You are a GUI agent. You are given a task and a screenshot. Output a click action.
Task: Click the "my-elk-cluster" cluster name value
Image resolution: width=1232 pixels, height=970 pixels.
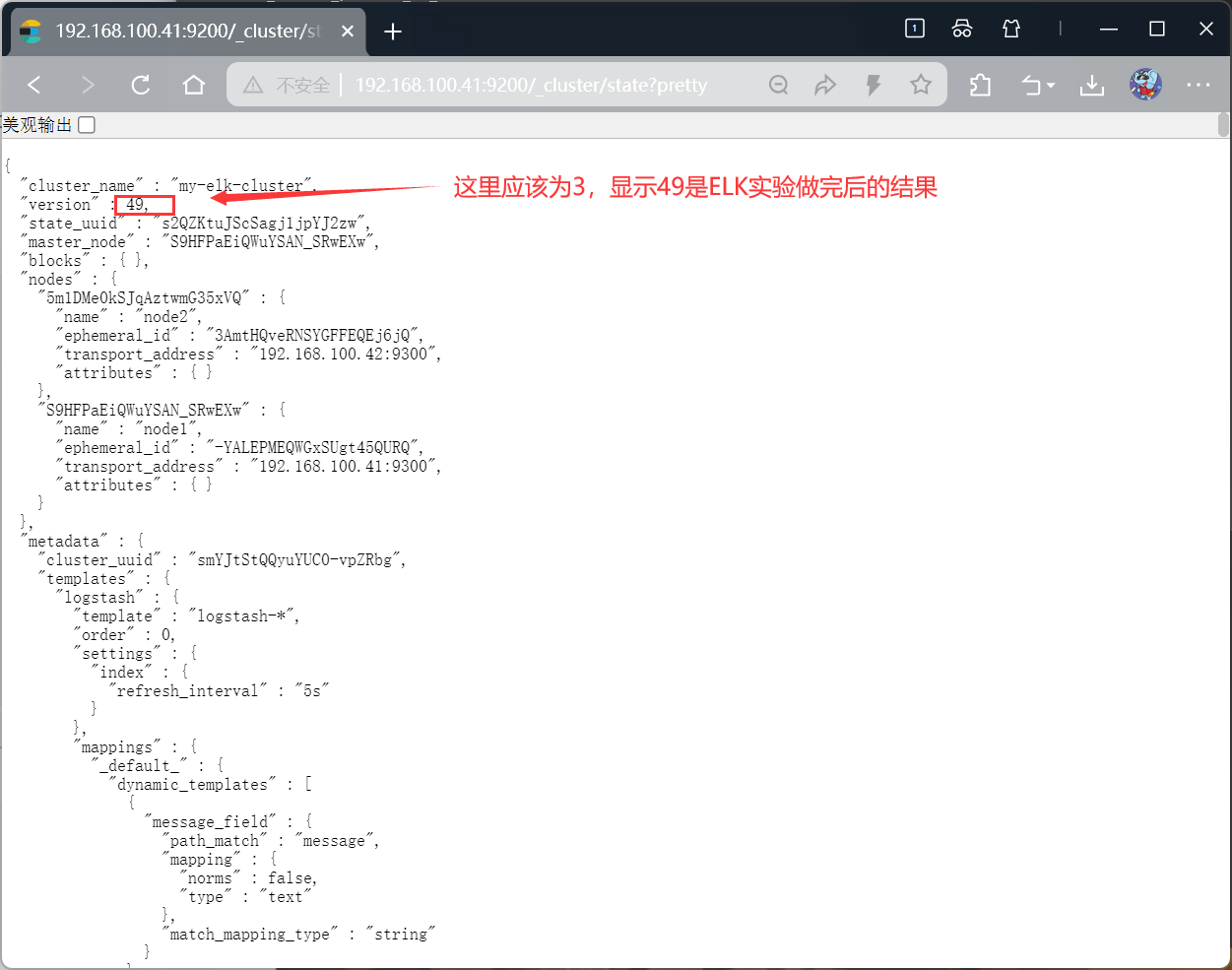241,186
